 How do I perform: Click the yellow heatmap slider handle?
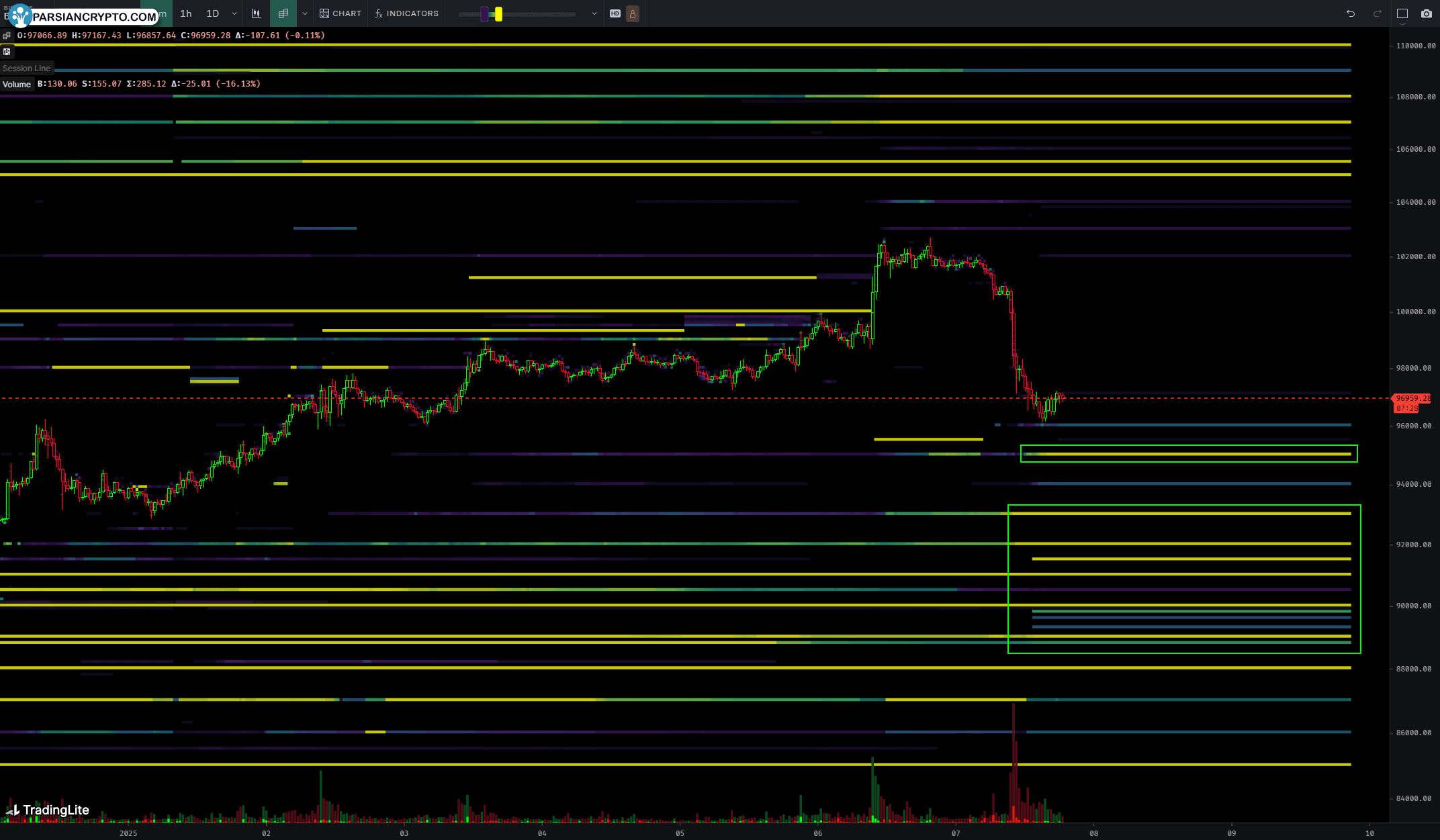498,14
